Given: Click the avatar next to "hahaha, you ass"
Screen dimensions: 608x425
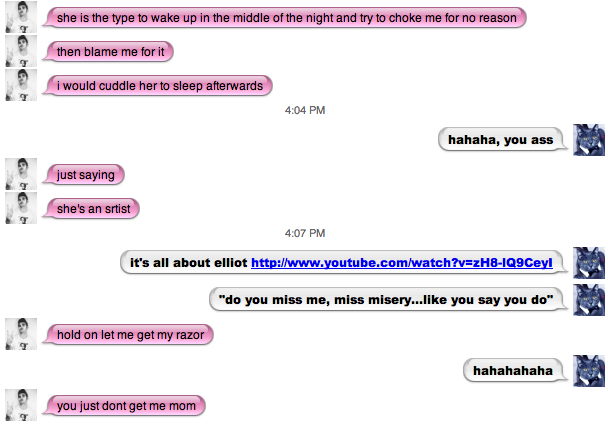Looking at the screenshot, I should 588,141.
